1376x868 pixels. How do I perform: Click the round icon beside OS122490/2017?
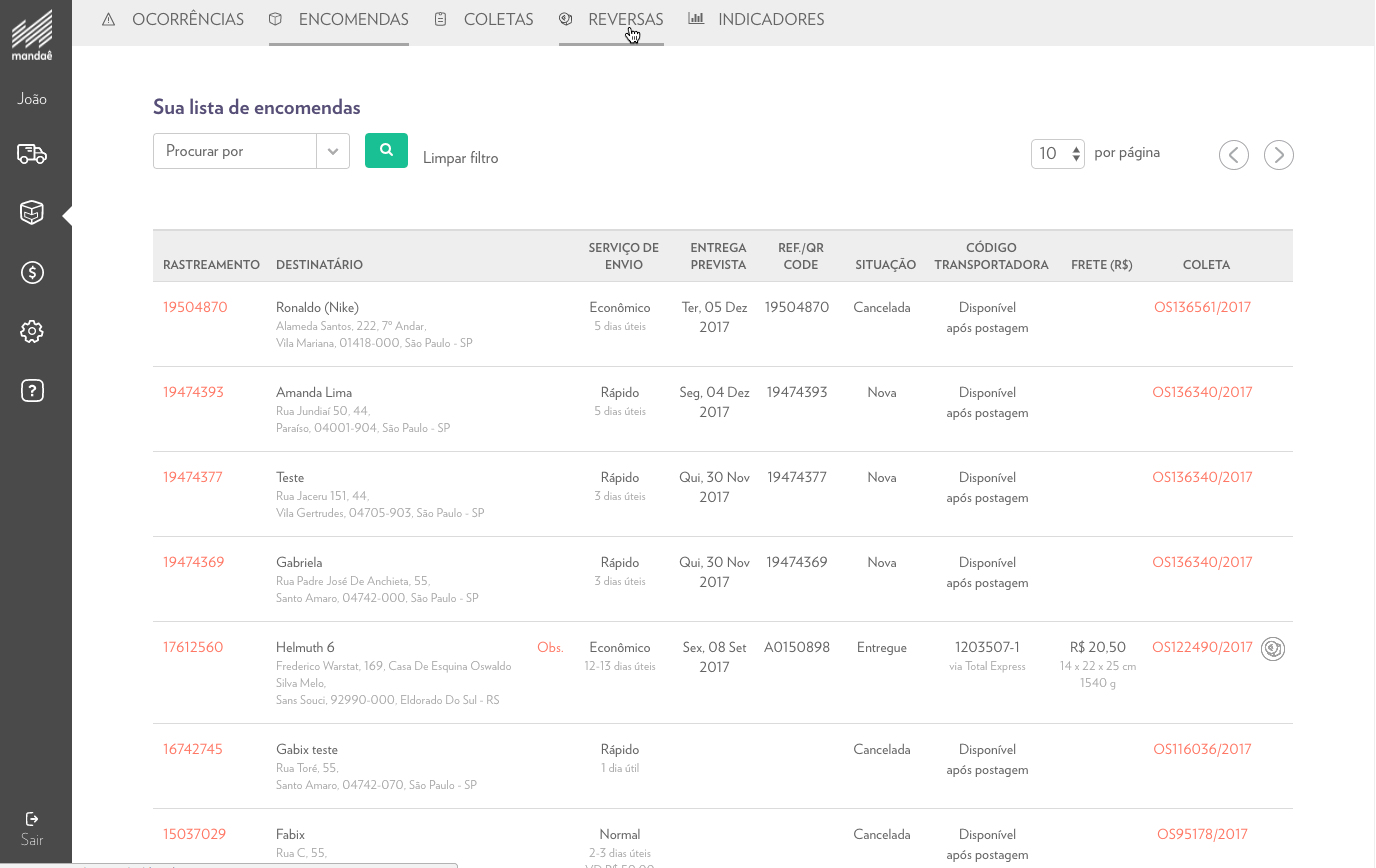click(1273, 648)
